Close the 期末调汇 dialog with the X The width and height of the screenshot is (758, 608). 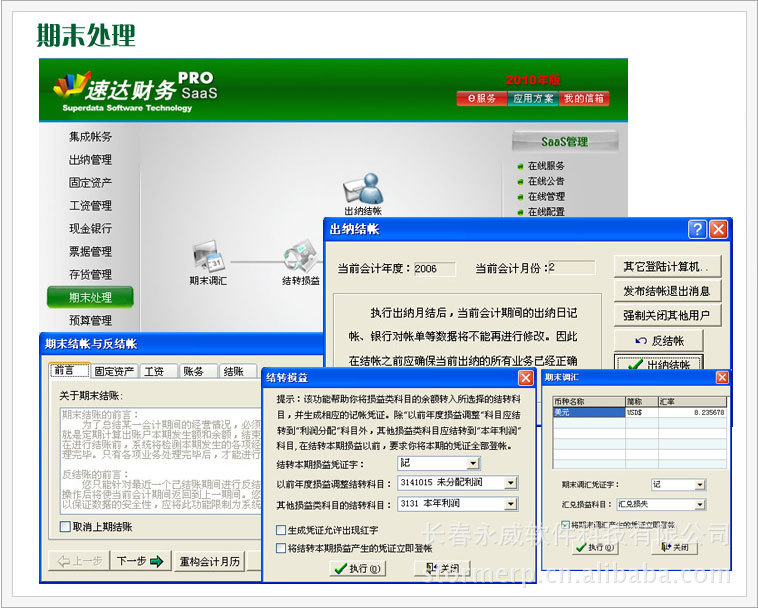coord(722,377)
